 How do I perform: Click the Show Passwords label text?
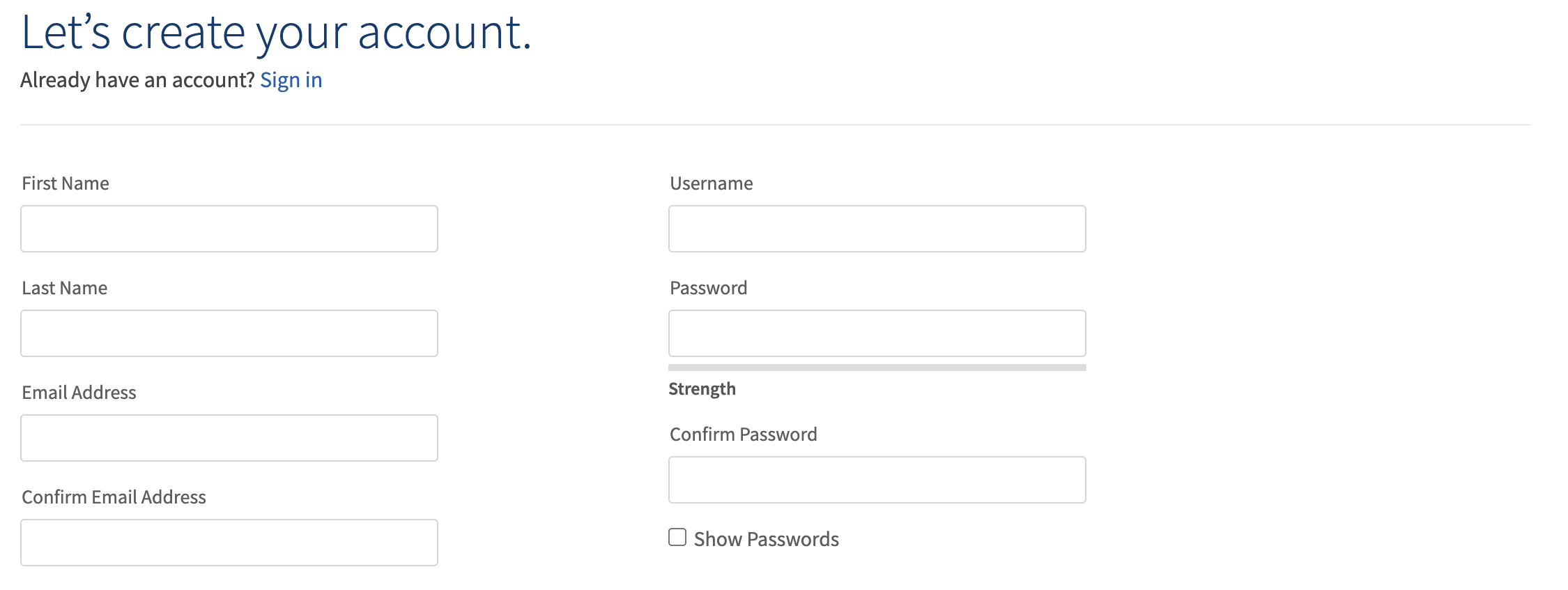[x=766, y=539]
